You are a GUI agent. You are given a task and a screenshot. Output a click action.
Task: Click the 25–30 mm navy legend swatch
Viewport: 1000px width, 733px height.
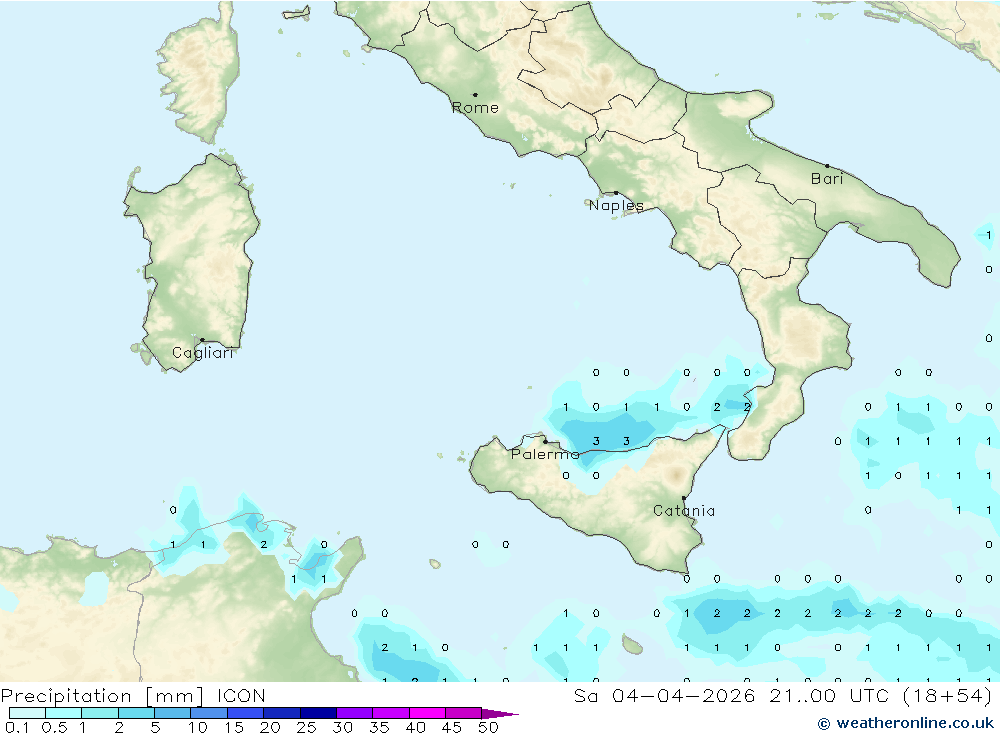pos(318,713)
